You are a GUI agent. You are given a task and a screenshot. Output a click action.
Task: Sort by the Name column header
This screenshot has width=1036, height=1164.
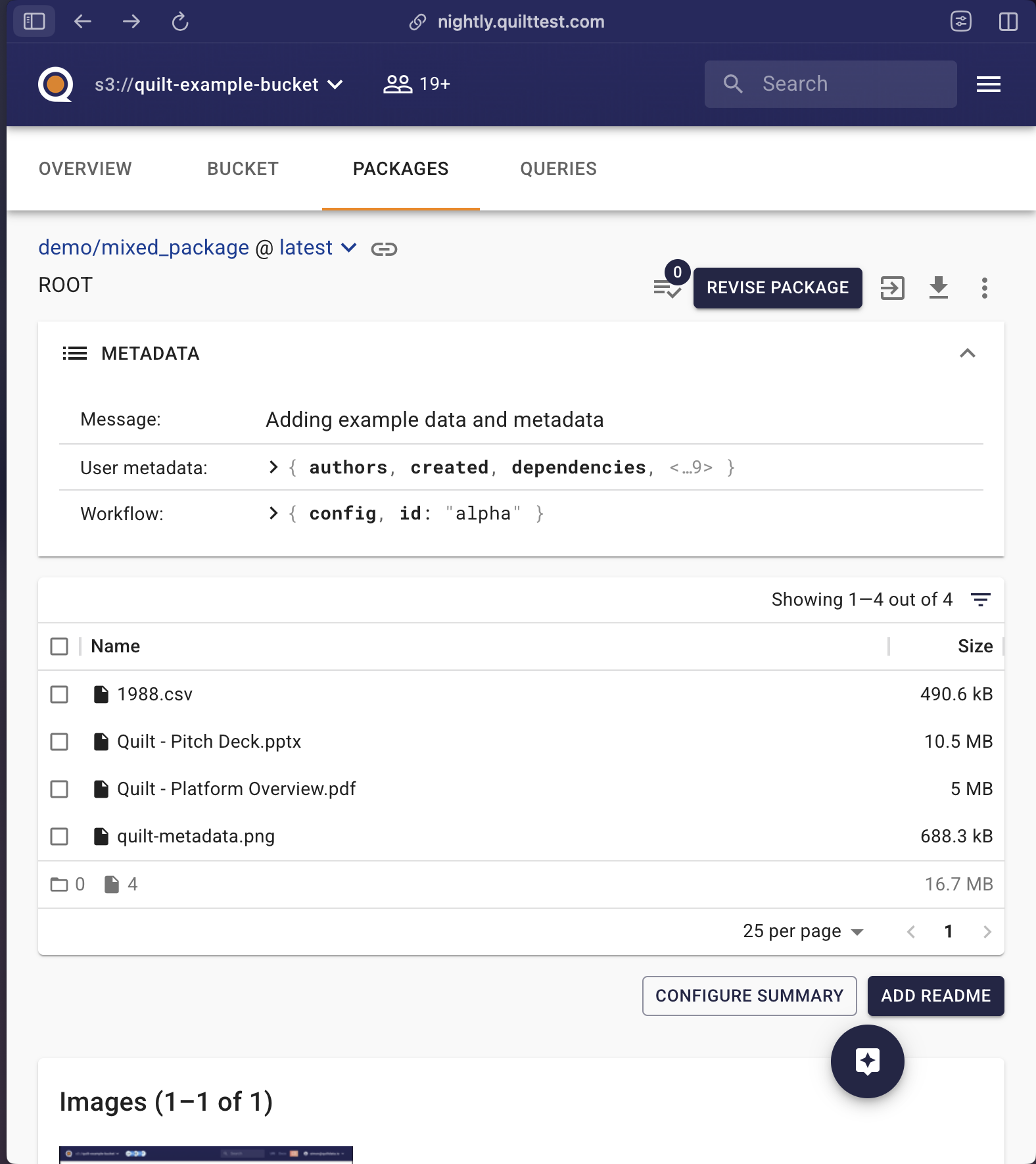(x=115, y=646)
